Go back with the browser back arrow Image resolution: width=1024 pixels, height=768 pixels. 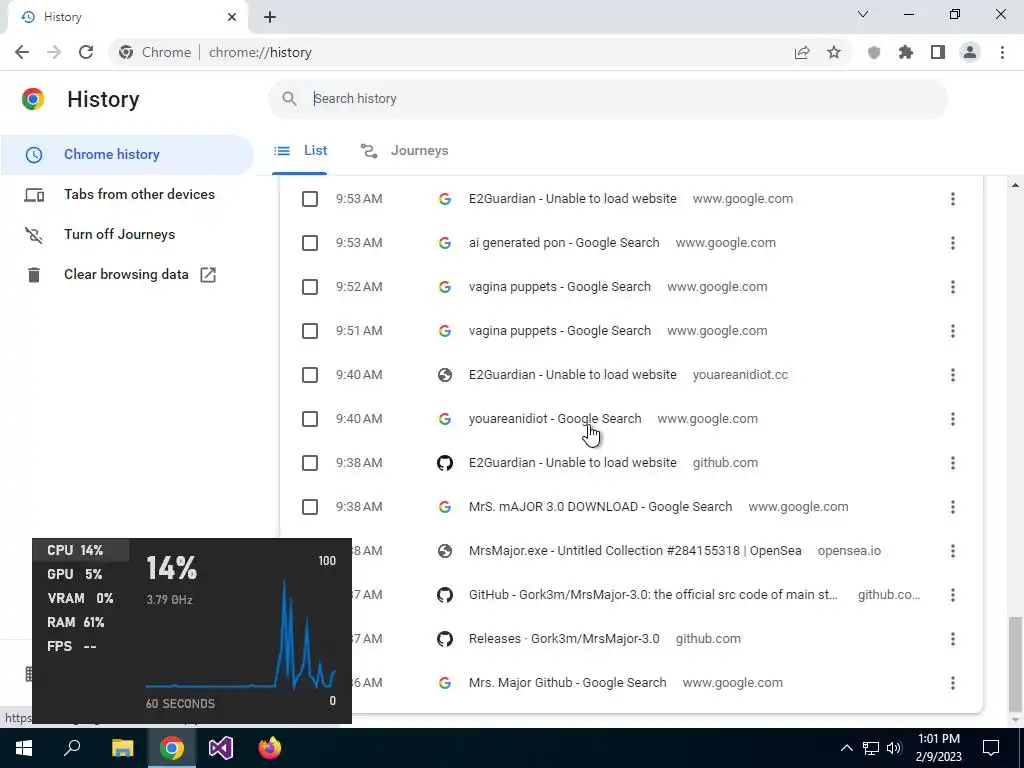22,52
